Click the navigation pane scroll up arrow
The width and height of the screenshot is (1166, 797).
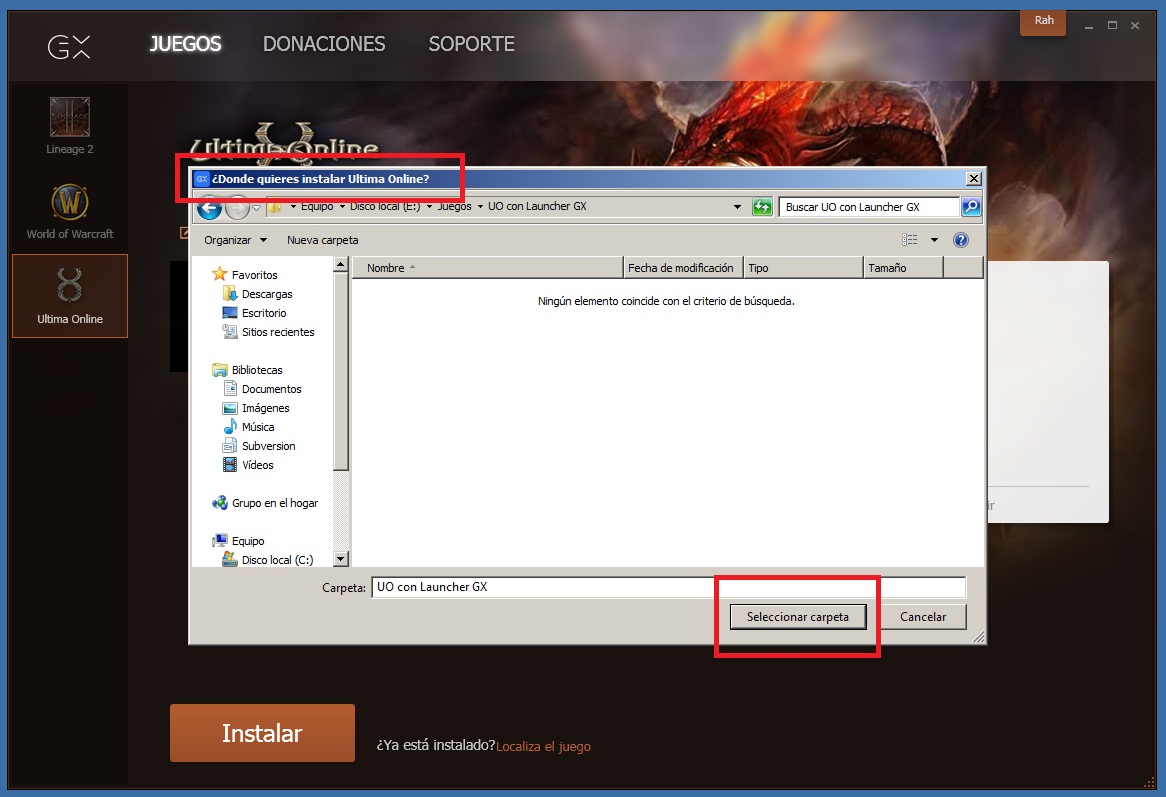341,265
